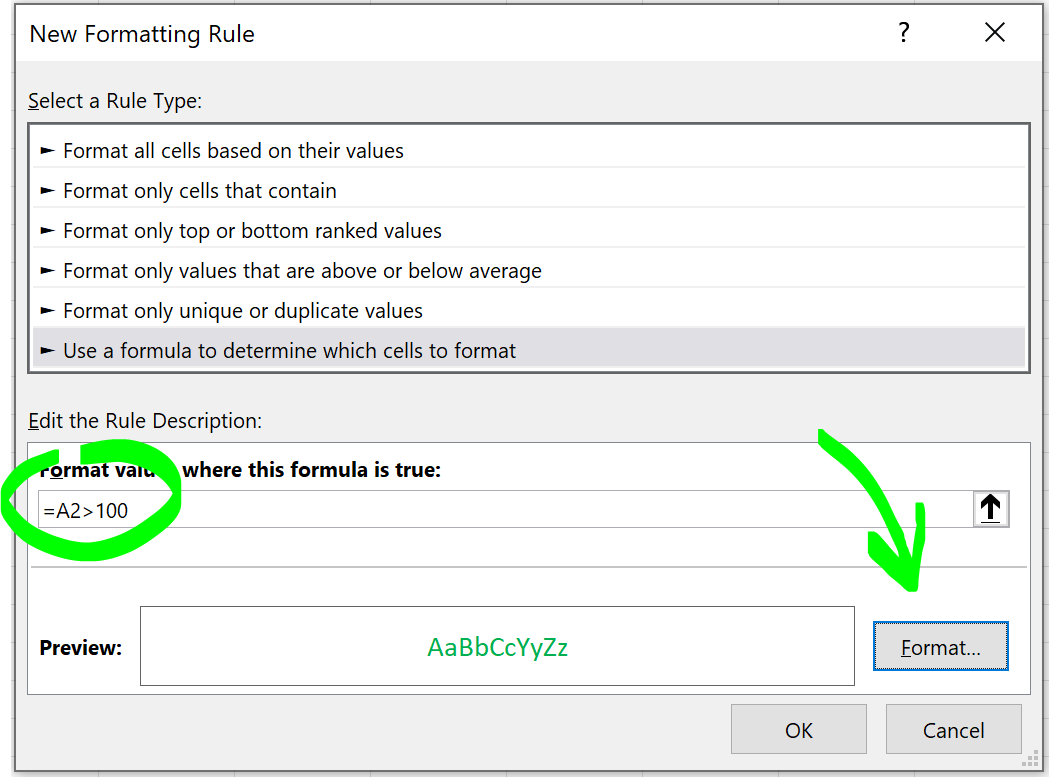This screenshot has height=777, width=1049.
Task: Click the arrow bullet next to 'Format all cells' rule
Action: 47,150
